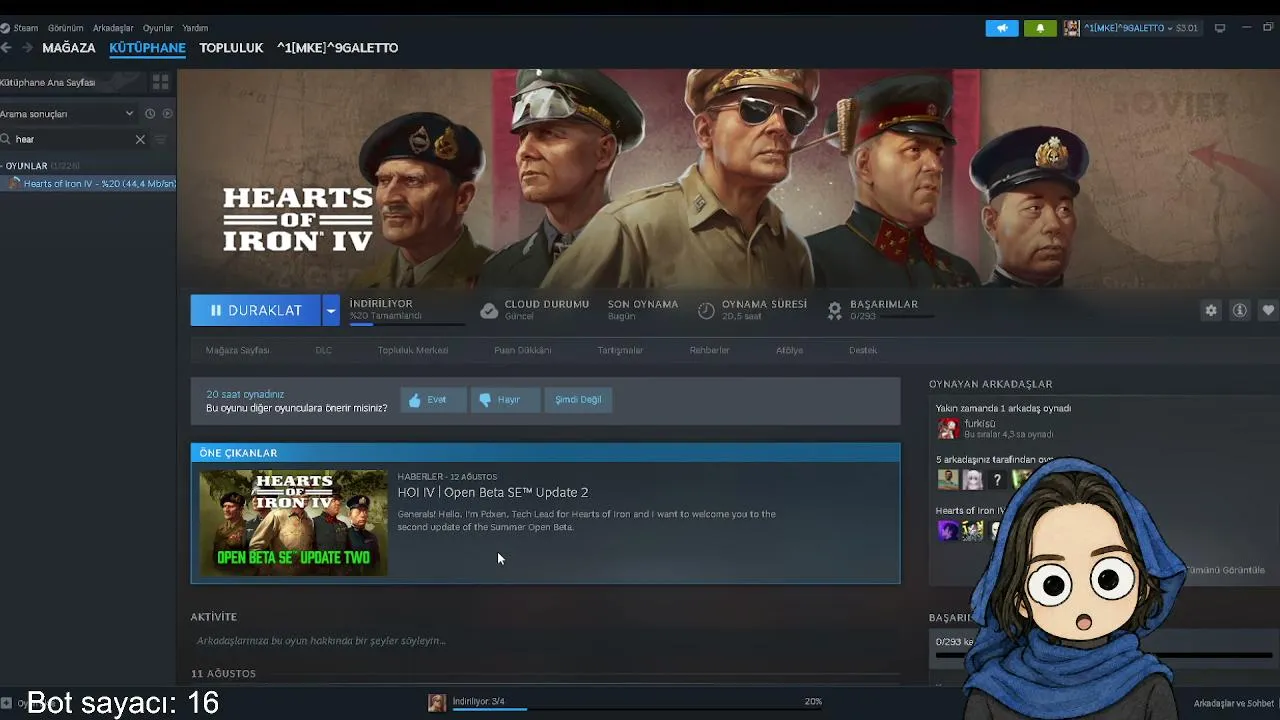This screenshot has height=720, width=1280.
Task: Choose Hayır thumbs down button
Action: click(x=504, y=400)
